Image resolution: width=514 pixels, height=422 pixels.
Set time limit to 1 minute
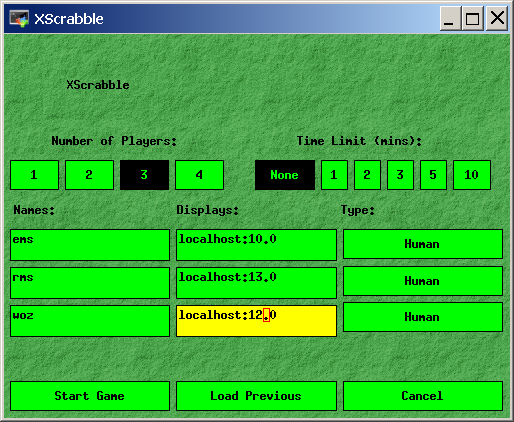334,175
